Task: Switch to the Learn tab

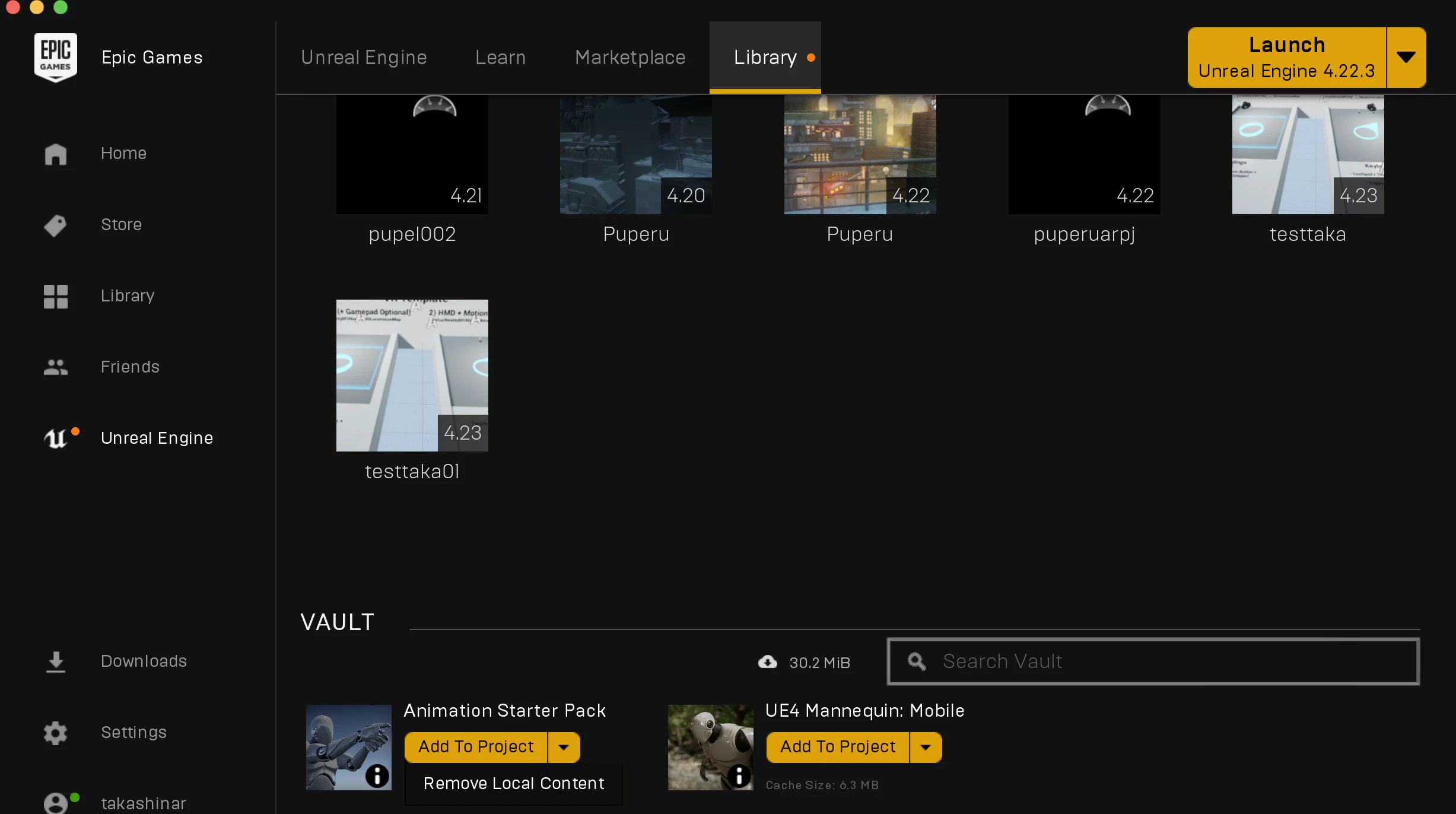Action: pyautogui.click(x=500, y=58)
